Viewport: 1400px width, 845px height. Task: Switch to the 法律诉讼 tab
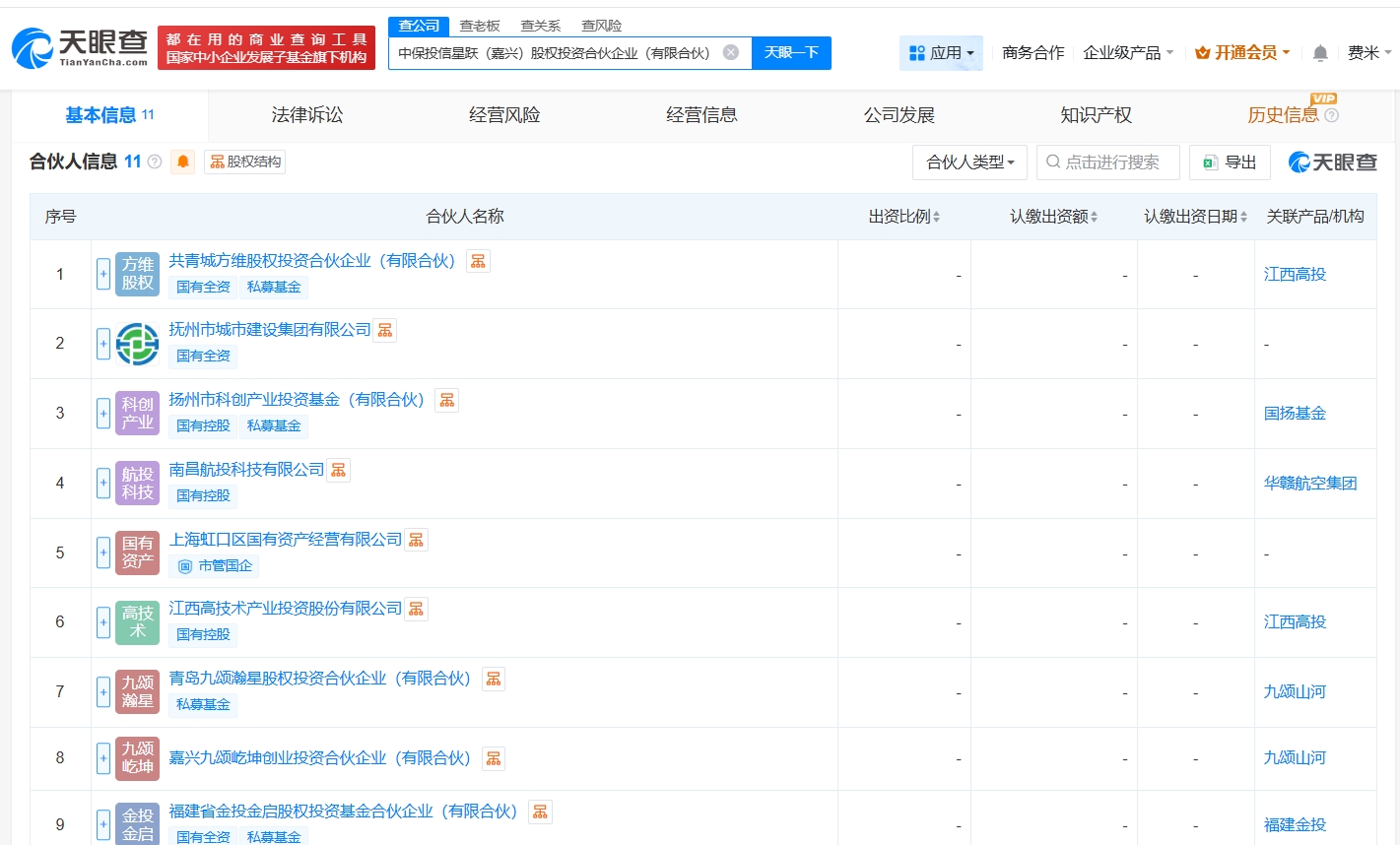(307, 115)
